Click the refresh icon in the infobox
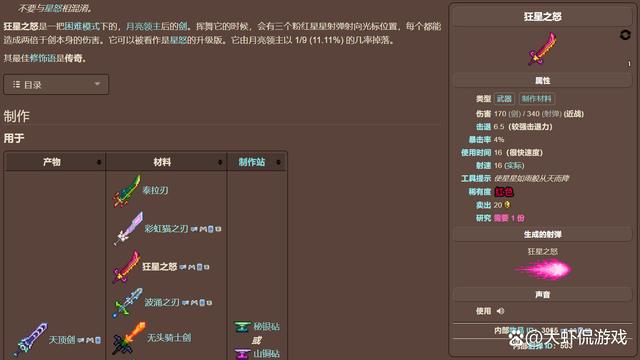Screen dimensions: 640x360 (x=625, y=35)
